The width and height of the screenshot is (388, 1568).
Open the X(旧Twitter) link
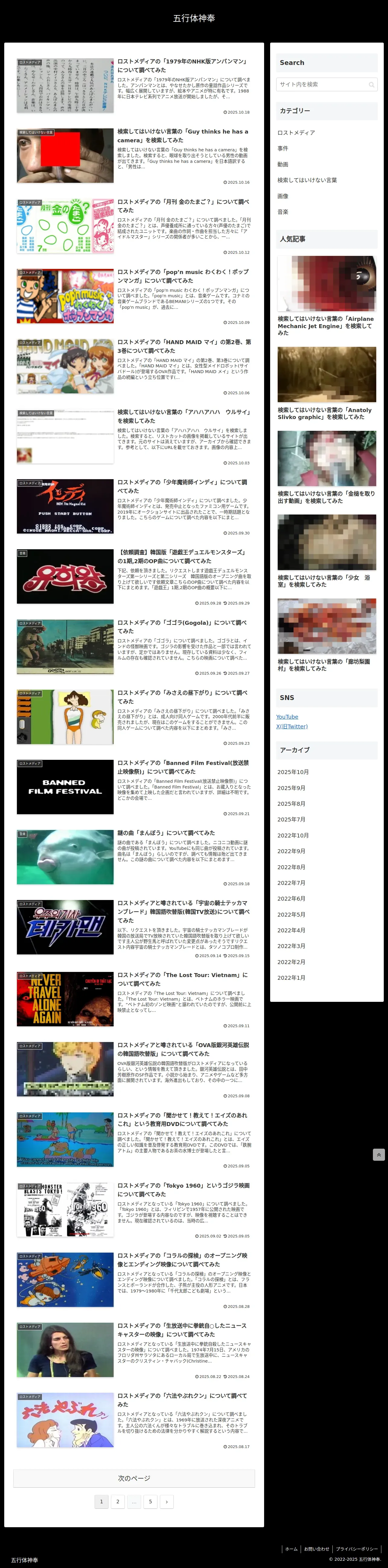click(292, 726)
